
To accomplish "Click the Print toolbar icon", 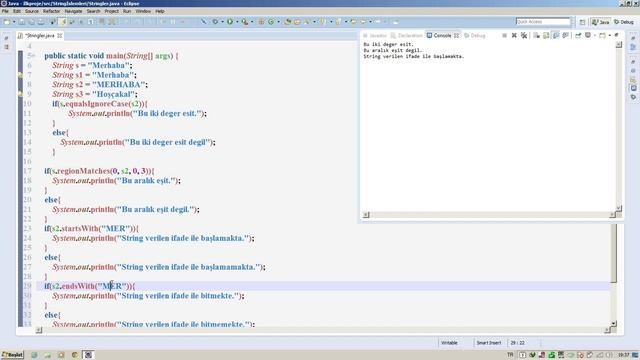I will pyautogui.click(x=41, y=22).
